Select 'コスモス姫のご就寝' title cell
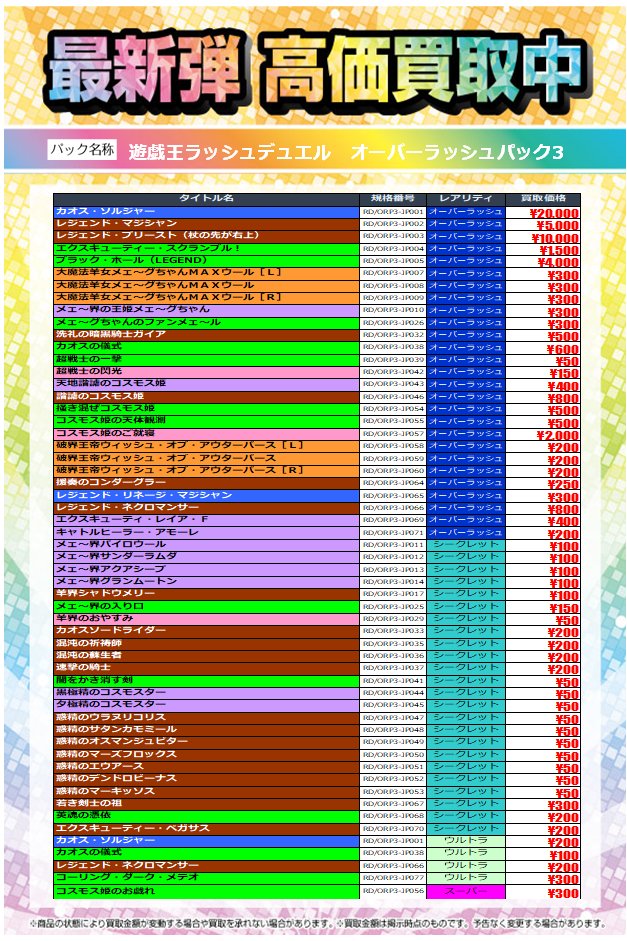 click(x=206, y=434)
